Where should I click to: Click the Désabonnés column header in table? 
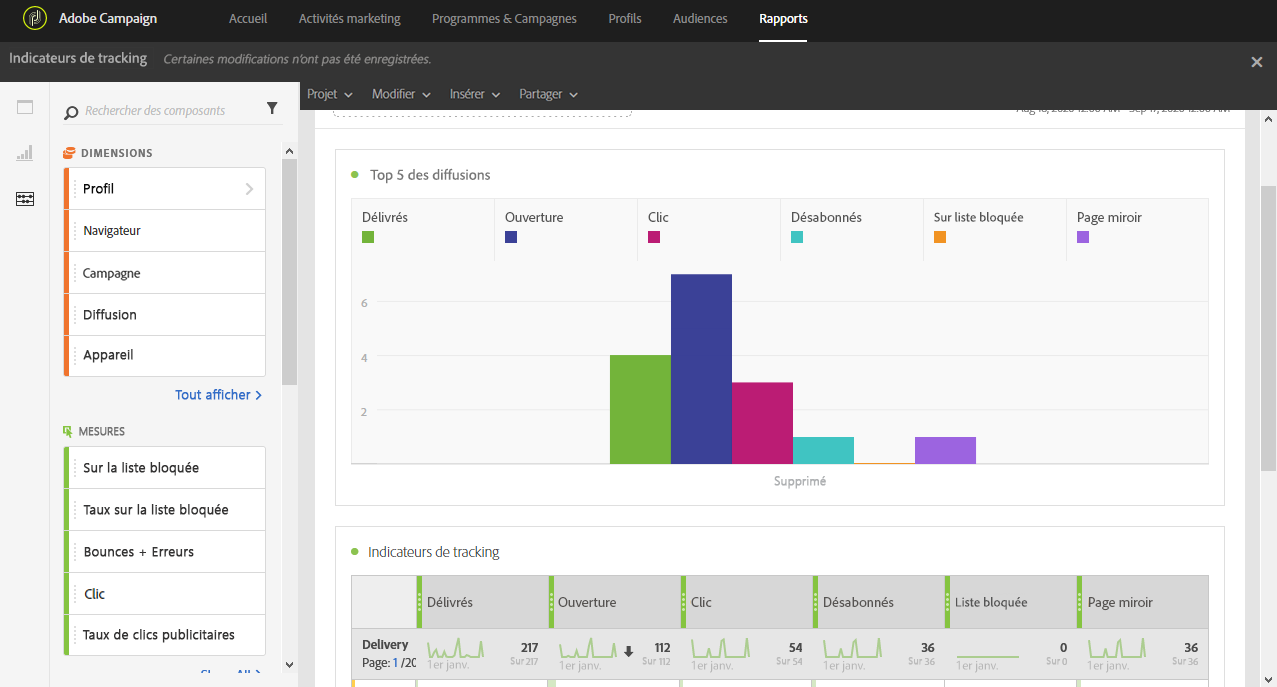879,602
